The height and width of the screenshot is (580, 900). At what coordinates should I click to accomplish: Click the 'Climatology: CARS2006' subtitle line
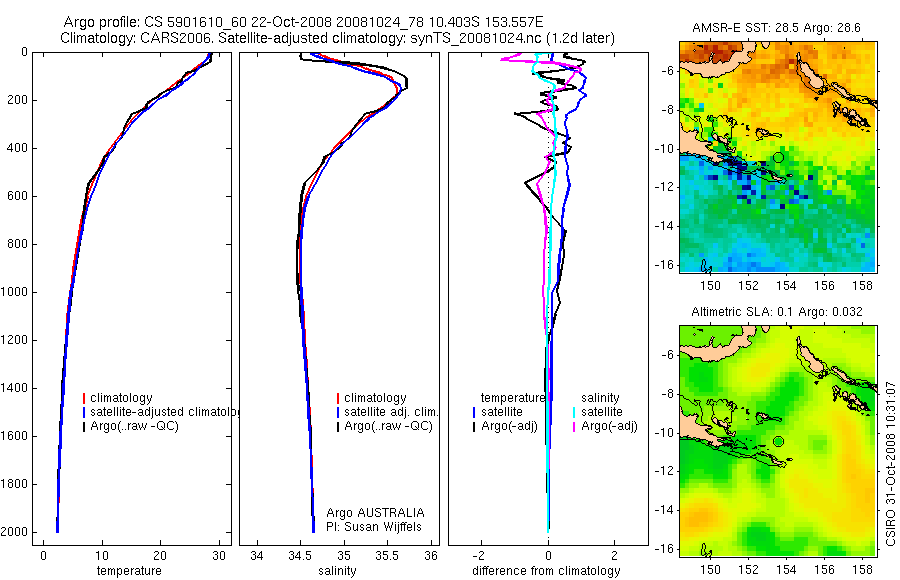338,38
